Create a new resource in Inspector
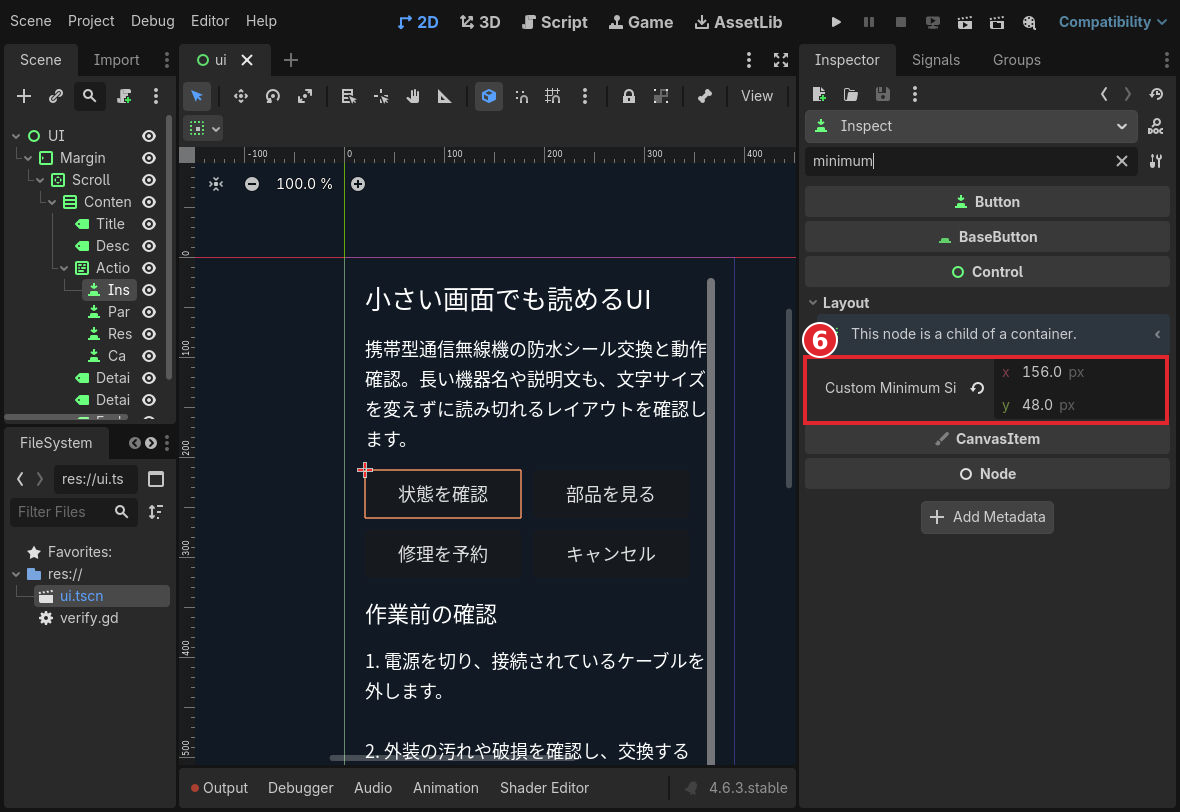The image size is (1180, 812). point(819,94)
